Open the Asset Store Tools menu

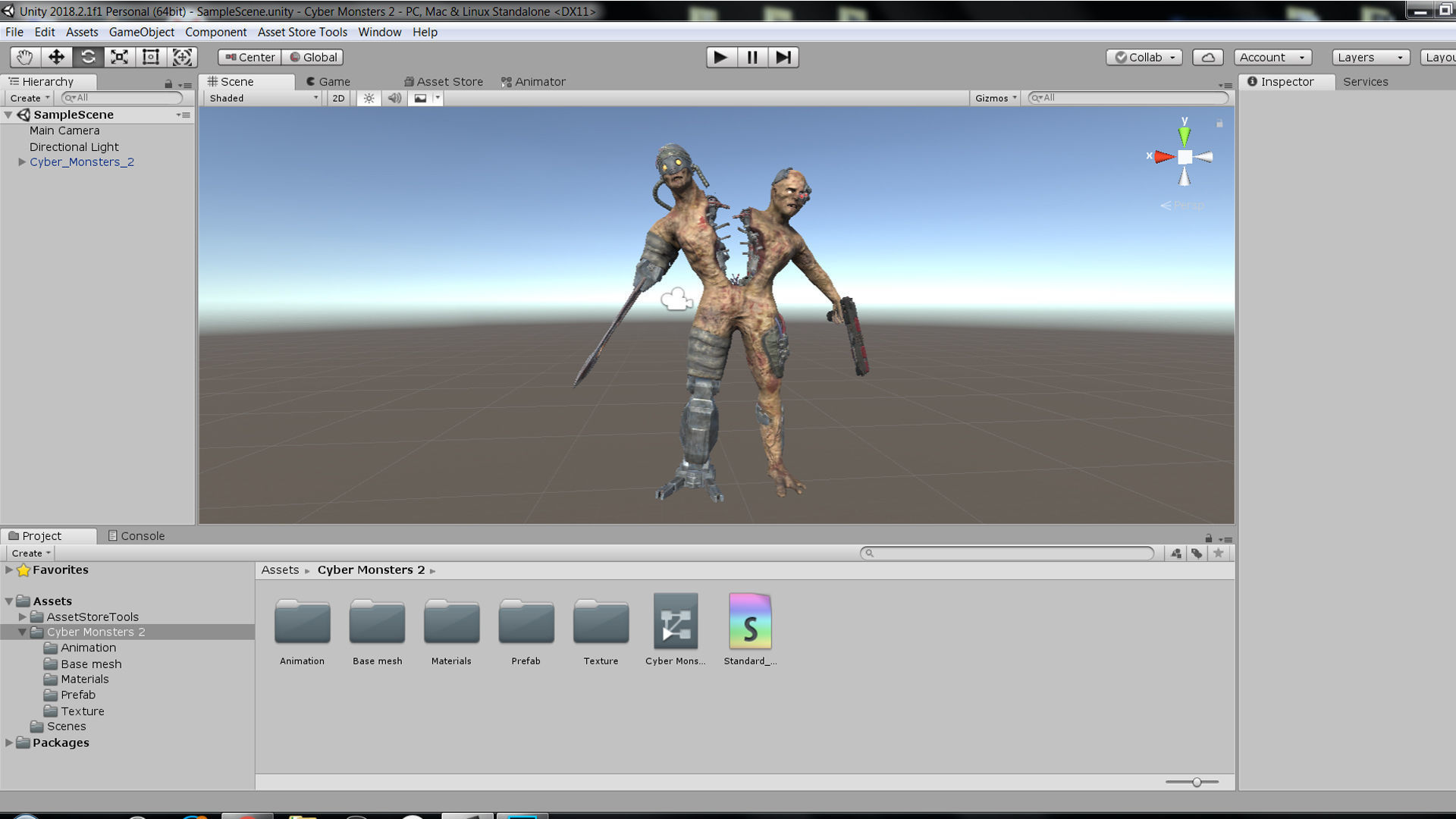pos(303,32)
